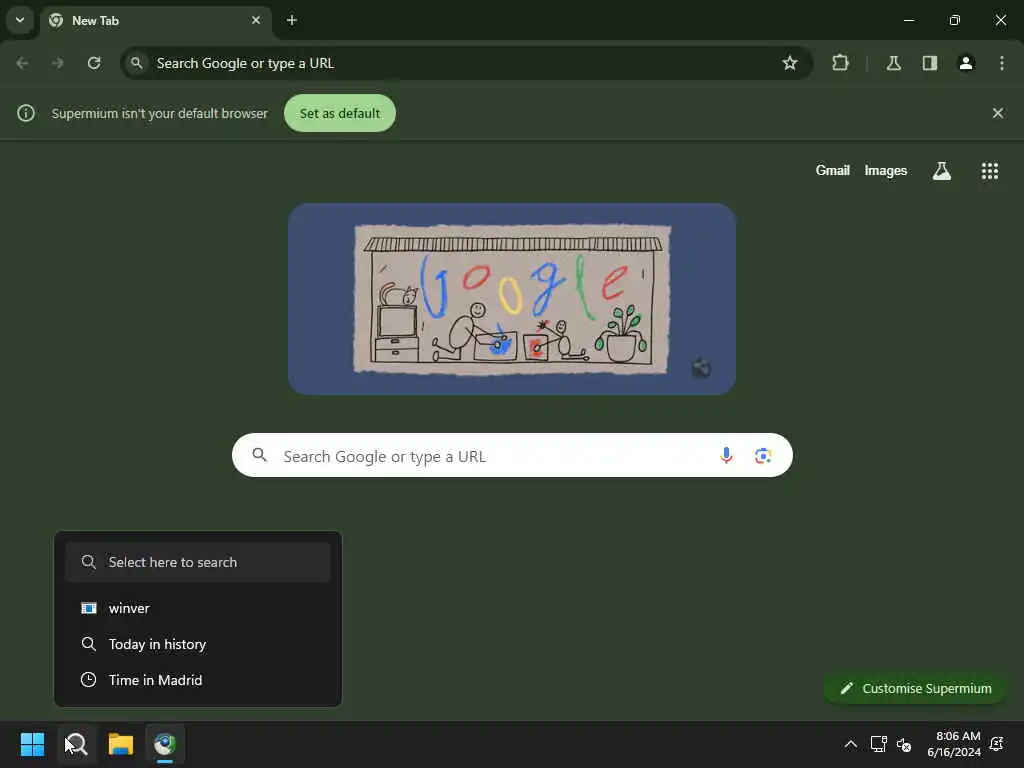Screen dimensions: 1024x768
Task: Go forward with the forward arrow
Action: tap(58, 63)
